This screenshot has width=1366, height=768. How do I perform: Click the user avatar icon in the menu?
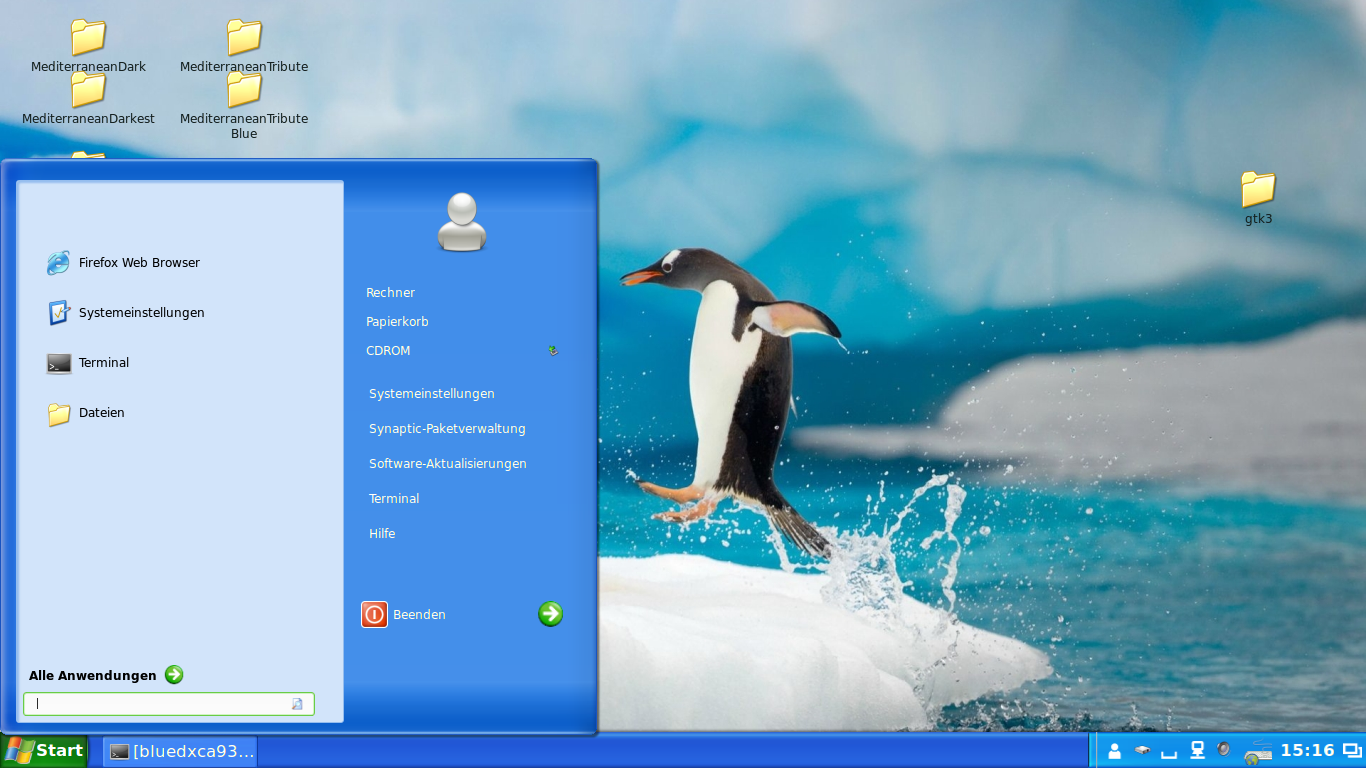tap(462, 222)
